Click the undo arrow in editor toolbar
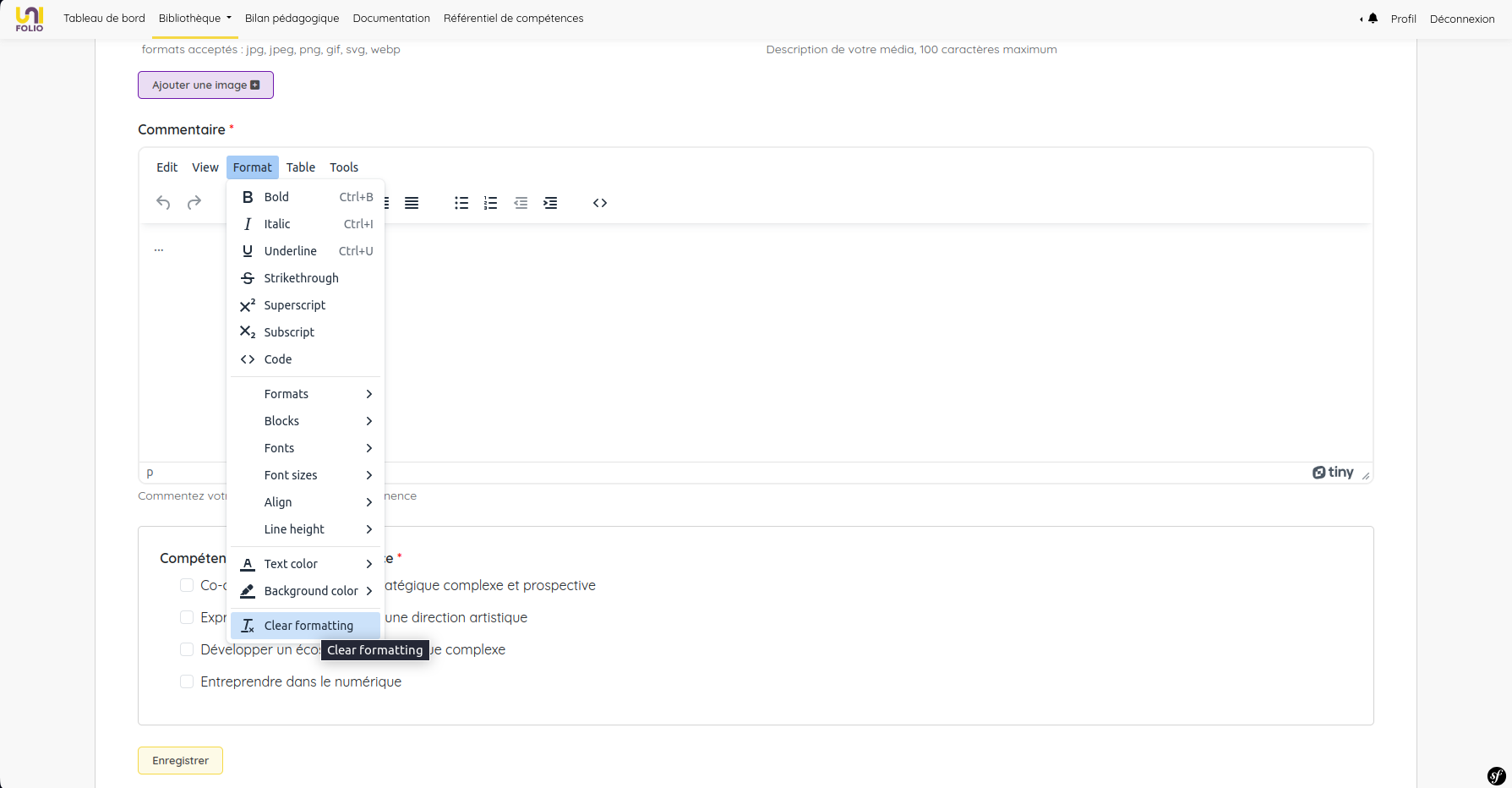Image resolution: width=1512 pixels, height=788 pixels. (x=163, y=203)
